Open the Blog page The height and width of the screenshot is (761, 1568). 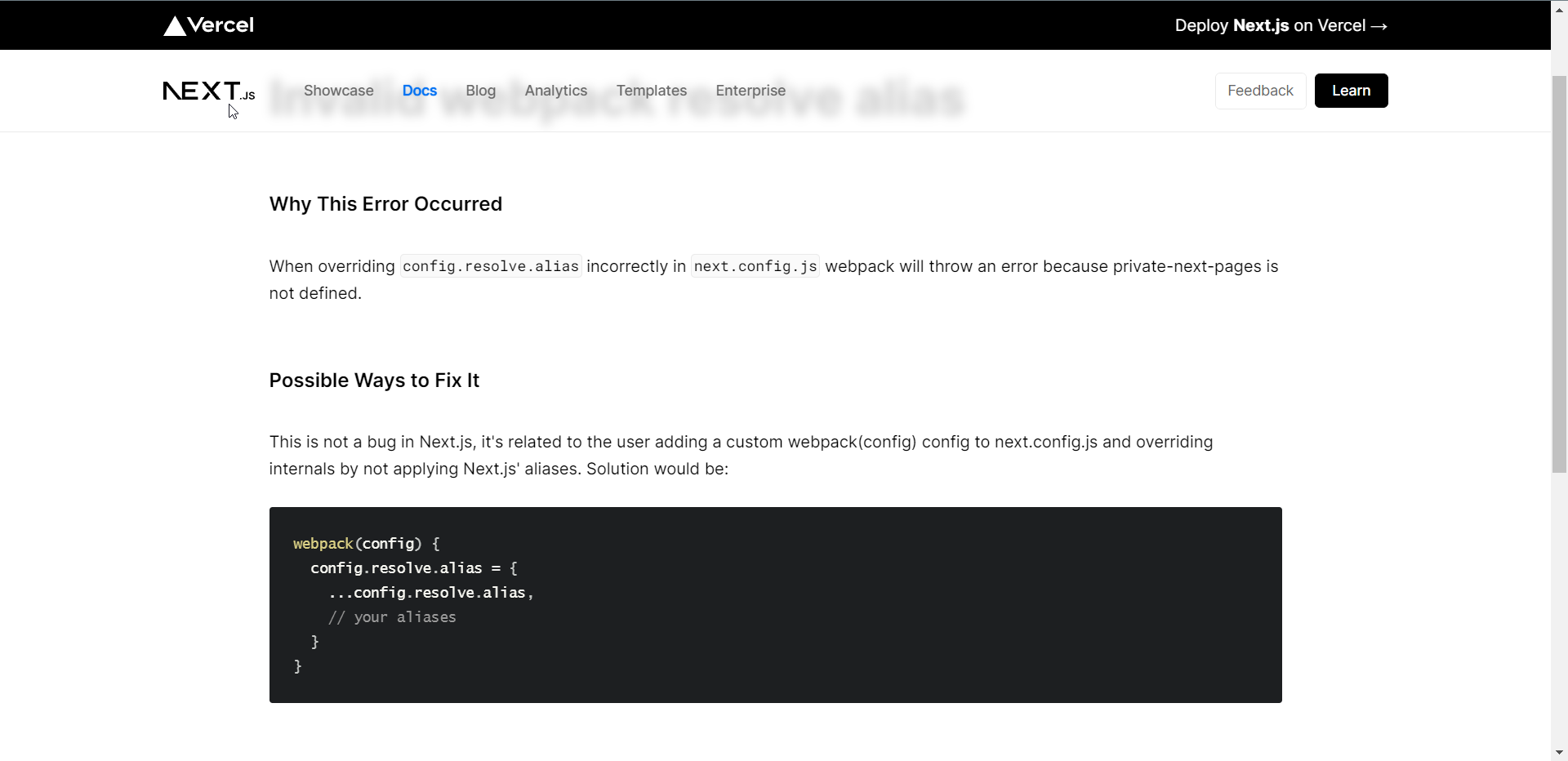click(481, 91)
